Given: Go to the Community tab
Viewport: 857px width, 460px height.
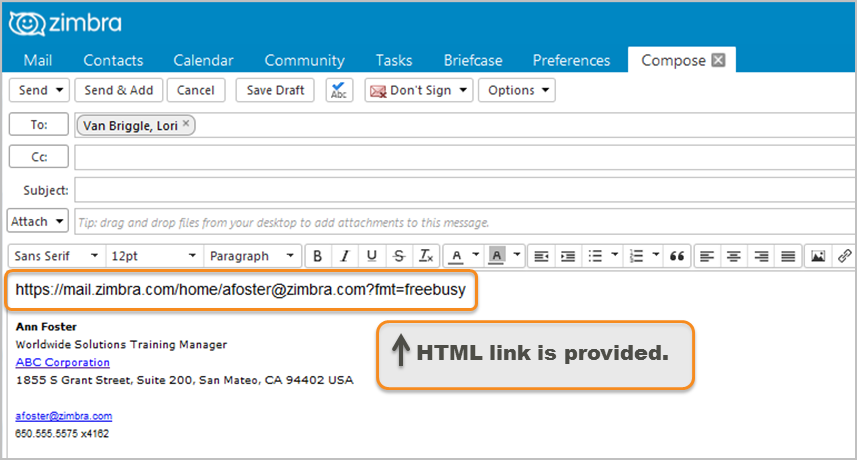Looking at the screenshot, I should (304, 60).
